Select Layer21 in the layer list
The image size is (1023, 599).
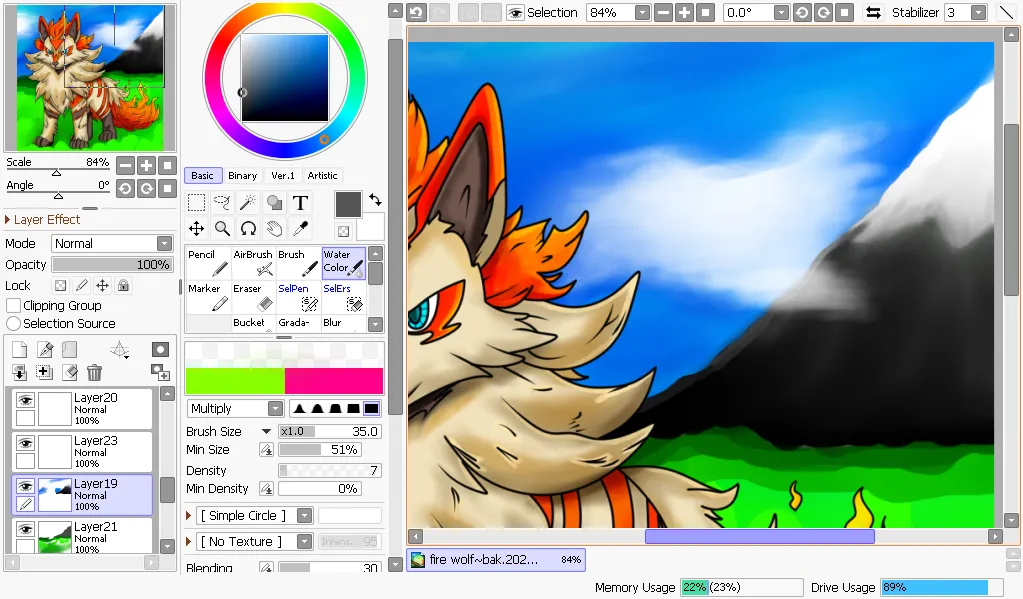tap(82, 536)
